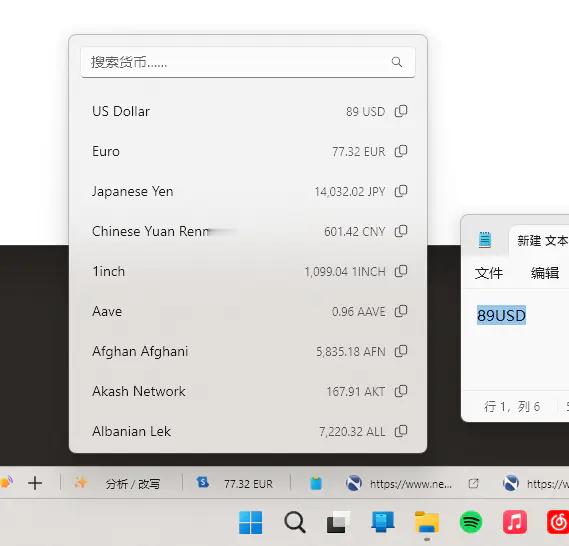Click the 77.32 EUR currency widget
569x546 pixels.
click(234, 483)
